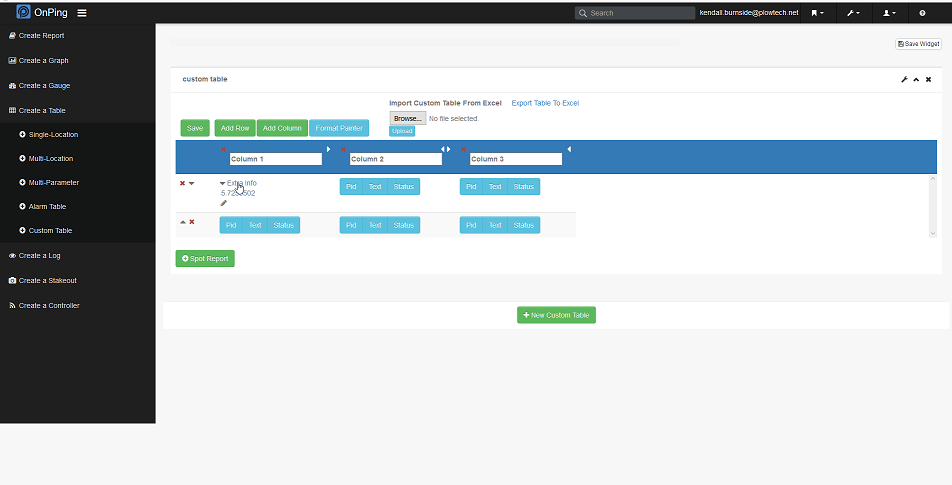The height and width of the screenshot is (485, 952).
Task: Follow the Export Table To Excel link
Action: [x=545, y=103]
